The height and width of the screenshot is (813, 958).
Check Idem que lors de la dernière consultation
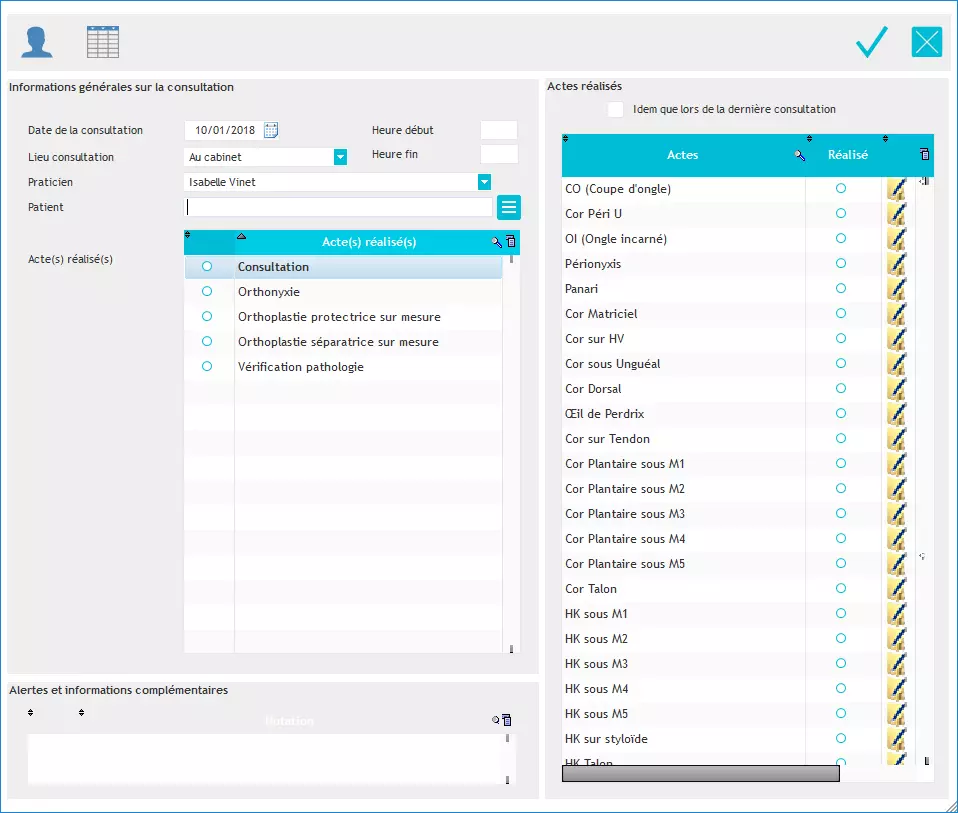coord(616,109)
